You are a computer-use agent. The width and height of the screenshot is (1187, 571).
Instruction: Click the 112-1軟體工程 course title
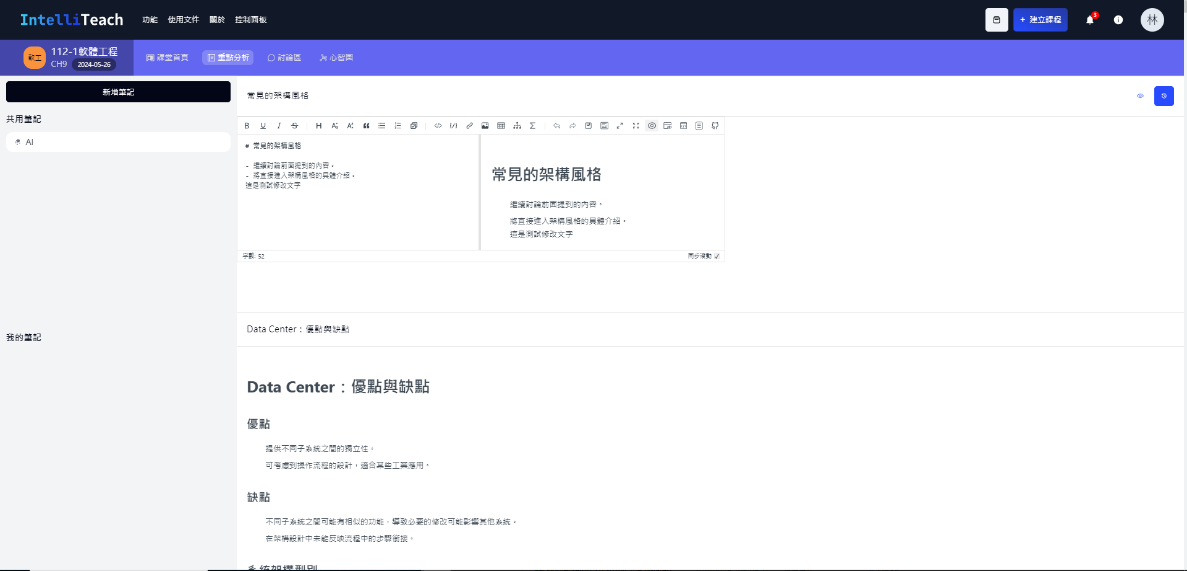click(84, 51)
